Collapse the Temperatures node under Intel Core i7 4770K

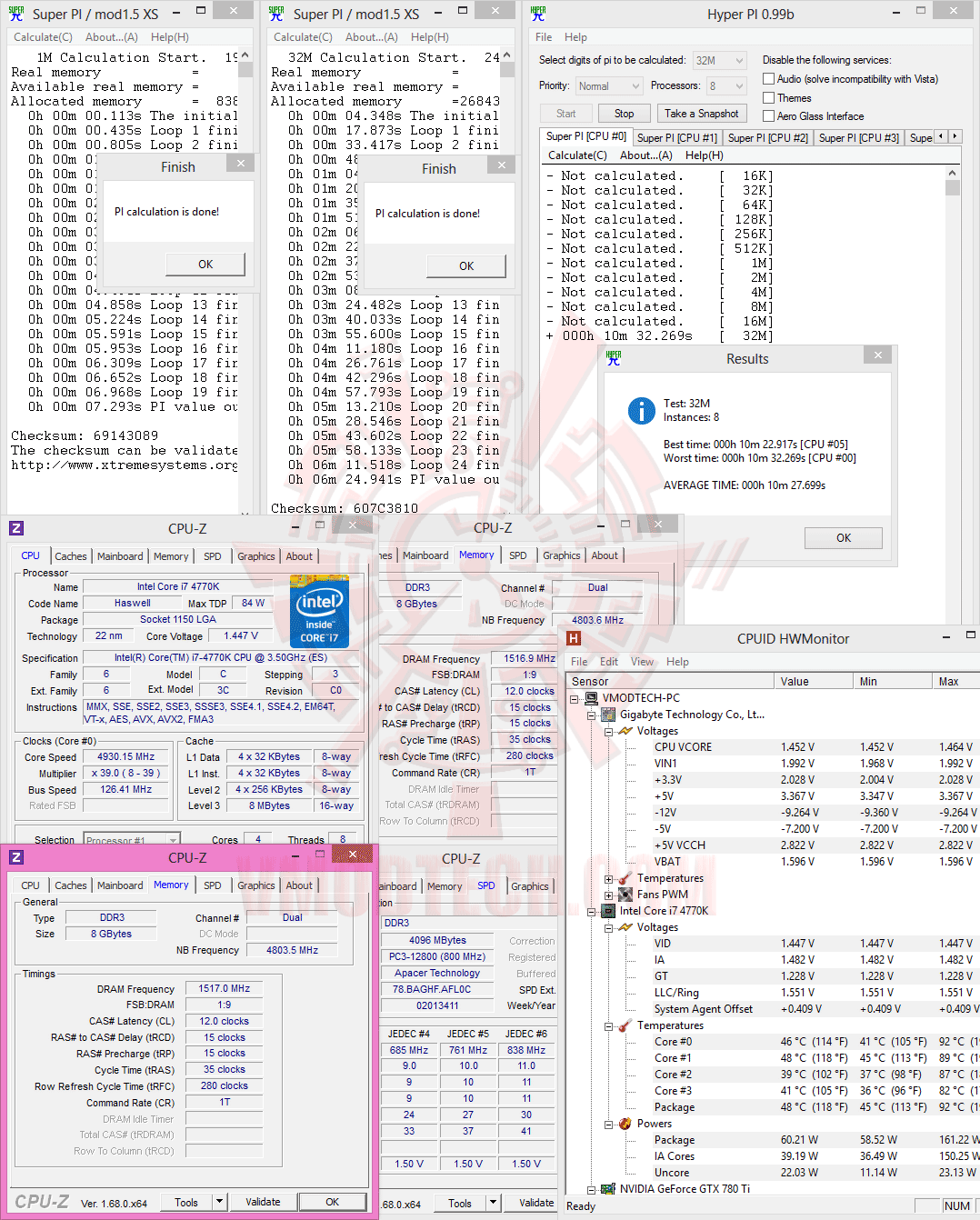click(x=608, y=1026)
